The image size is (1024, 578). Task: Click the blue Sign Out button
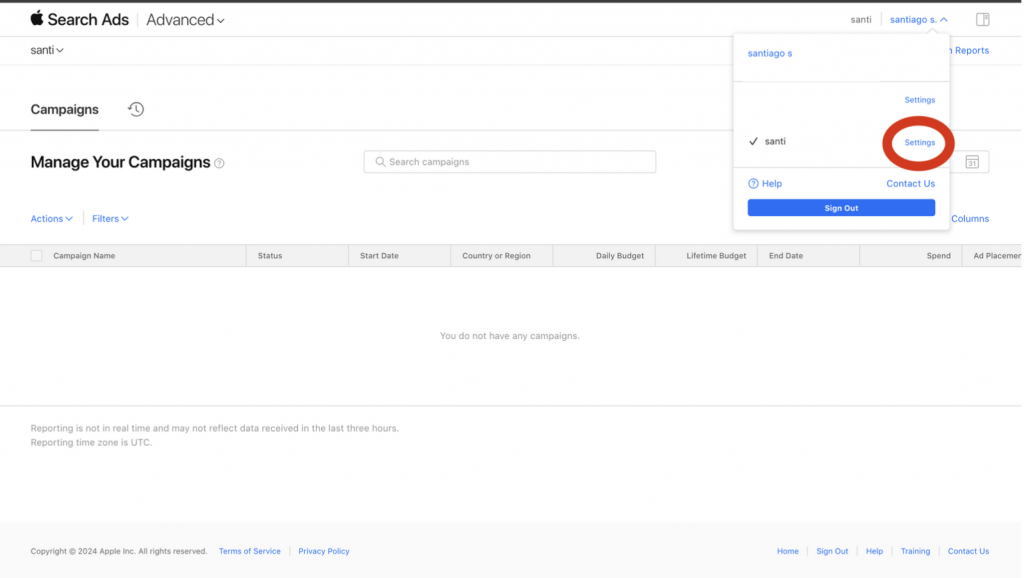tap(841, 208)
